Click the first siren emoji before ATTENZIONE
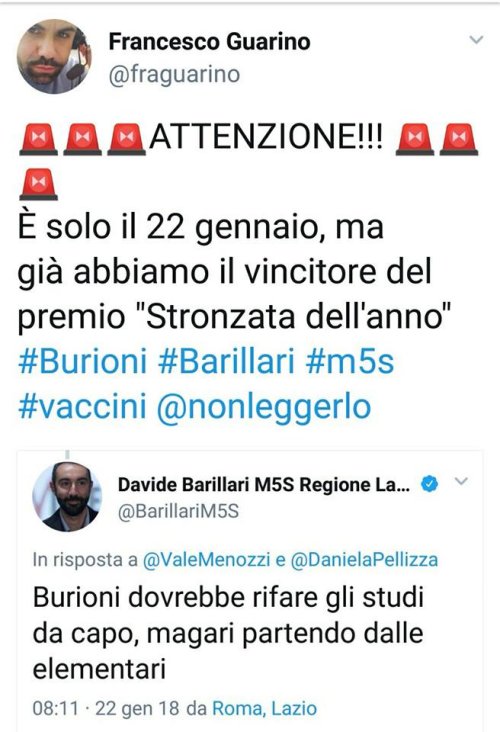Image resolution: width=500 pixels, height=732 pixels. (x=38, y=139)
